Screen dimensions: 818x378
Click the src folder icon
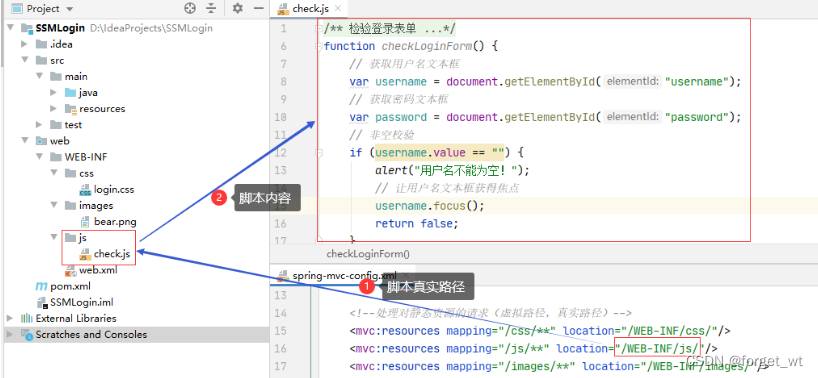41,60
